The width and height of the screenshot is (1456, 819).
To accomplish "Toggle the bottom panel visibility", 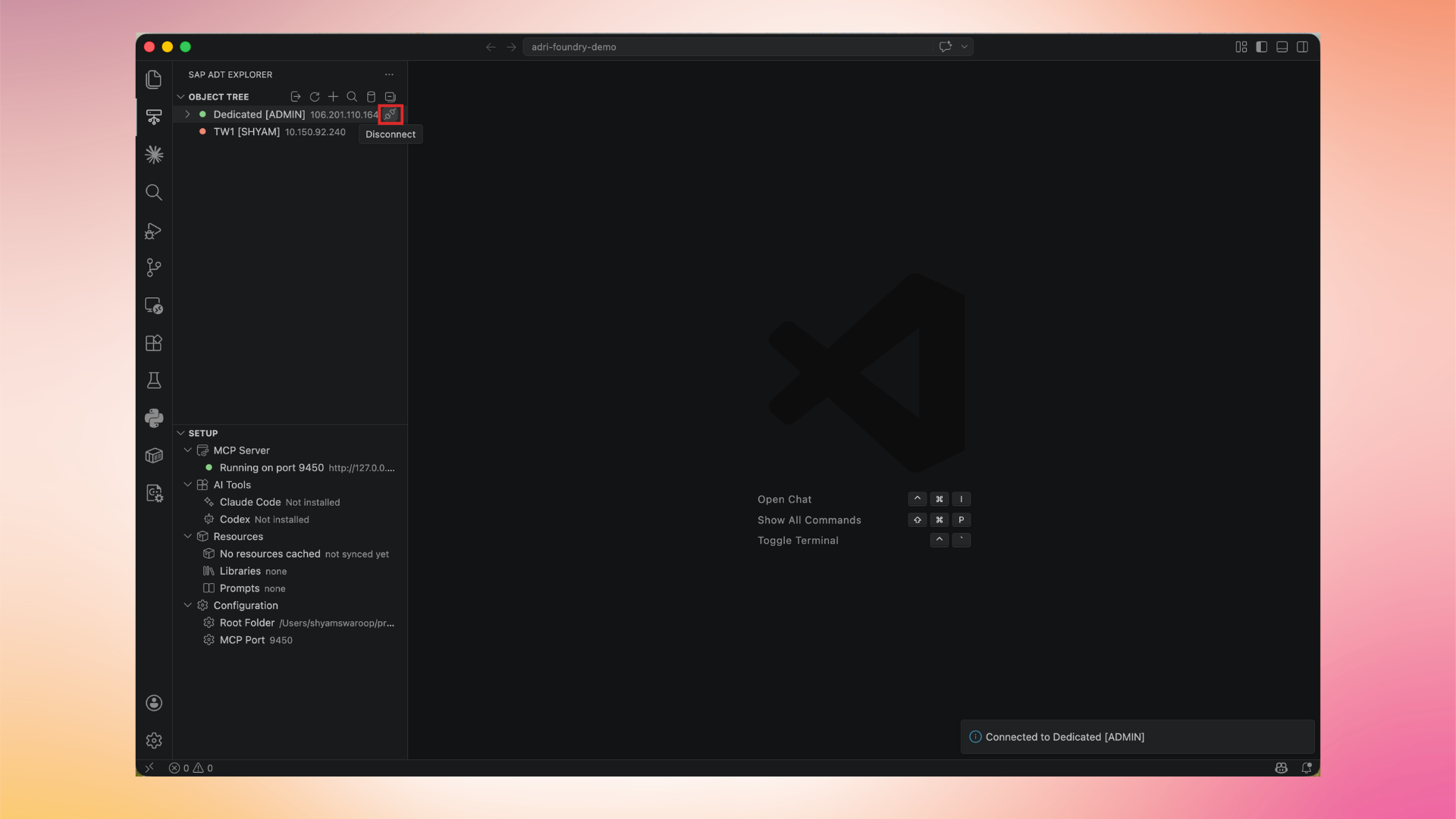I will 1282,47.
